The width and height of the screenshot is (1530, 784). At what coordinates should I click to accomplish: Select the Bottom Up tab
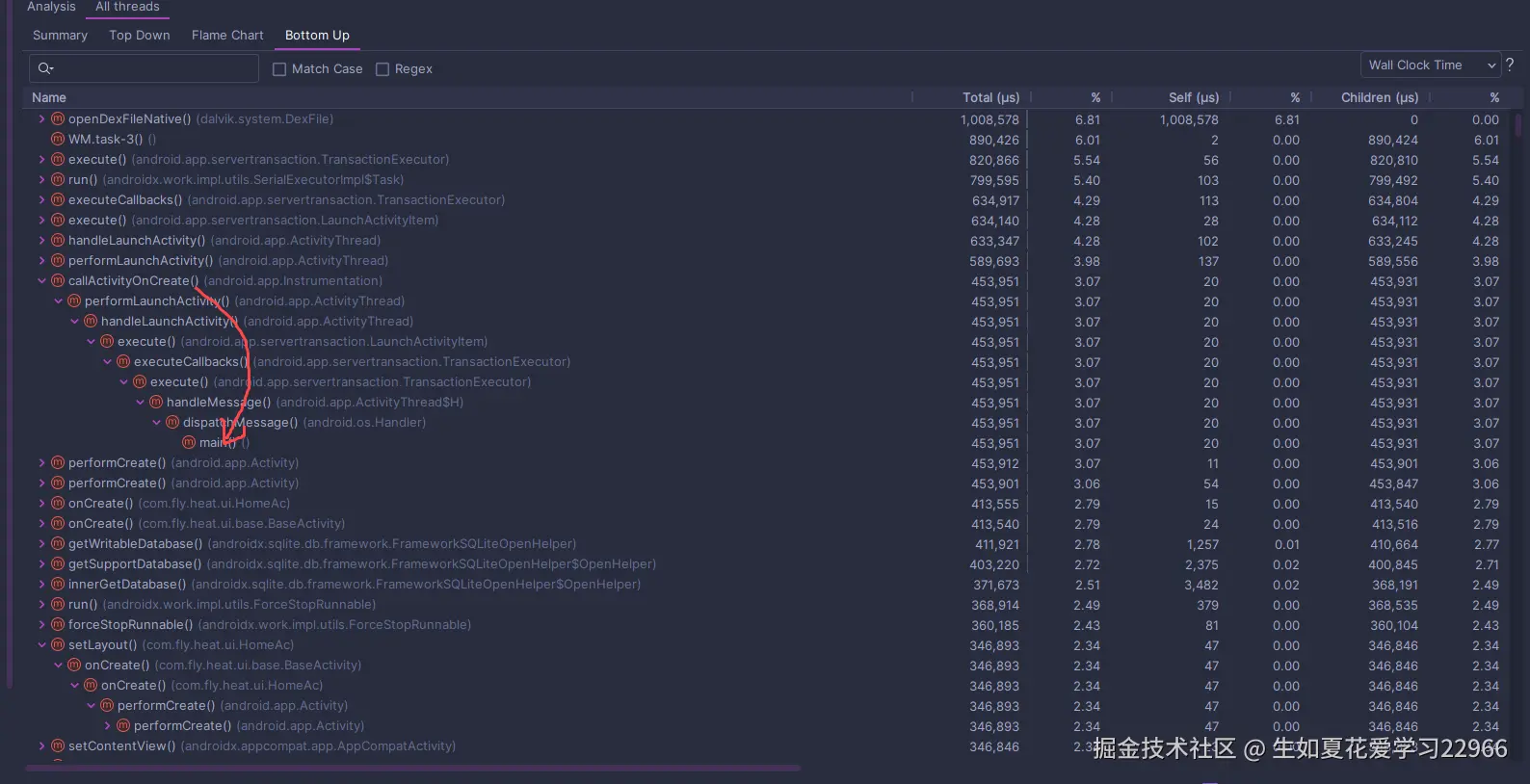coord(317,36)
